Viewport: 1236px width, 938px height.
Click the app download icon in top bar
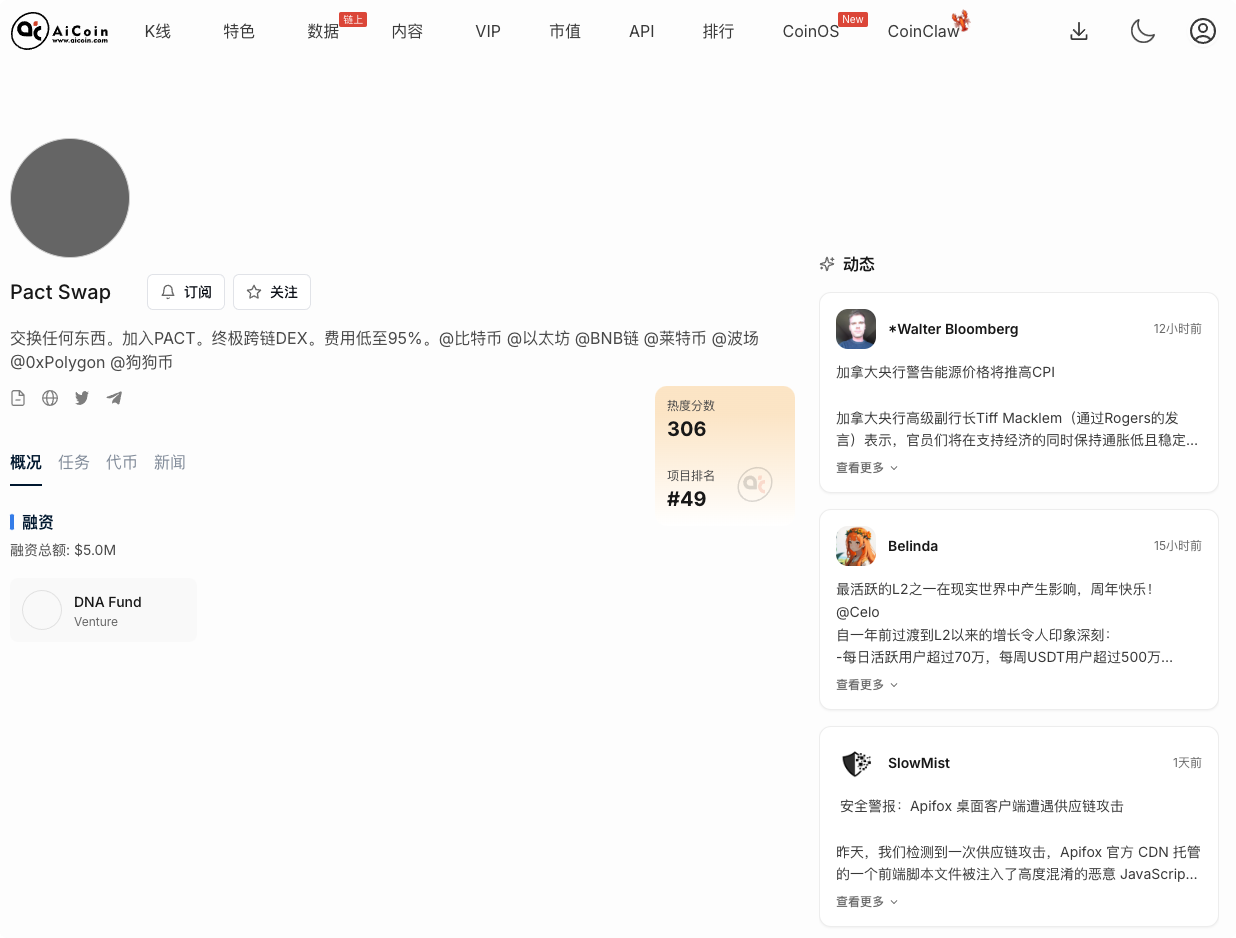coord(1079,31)
